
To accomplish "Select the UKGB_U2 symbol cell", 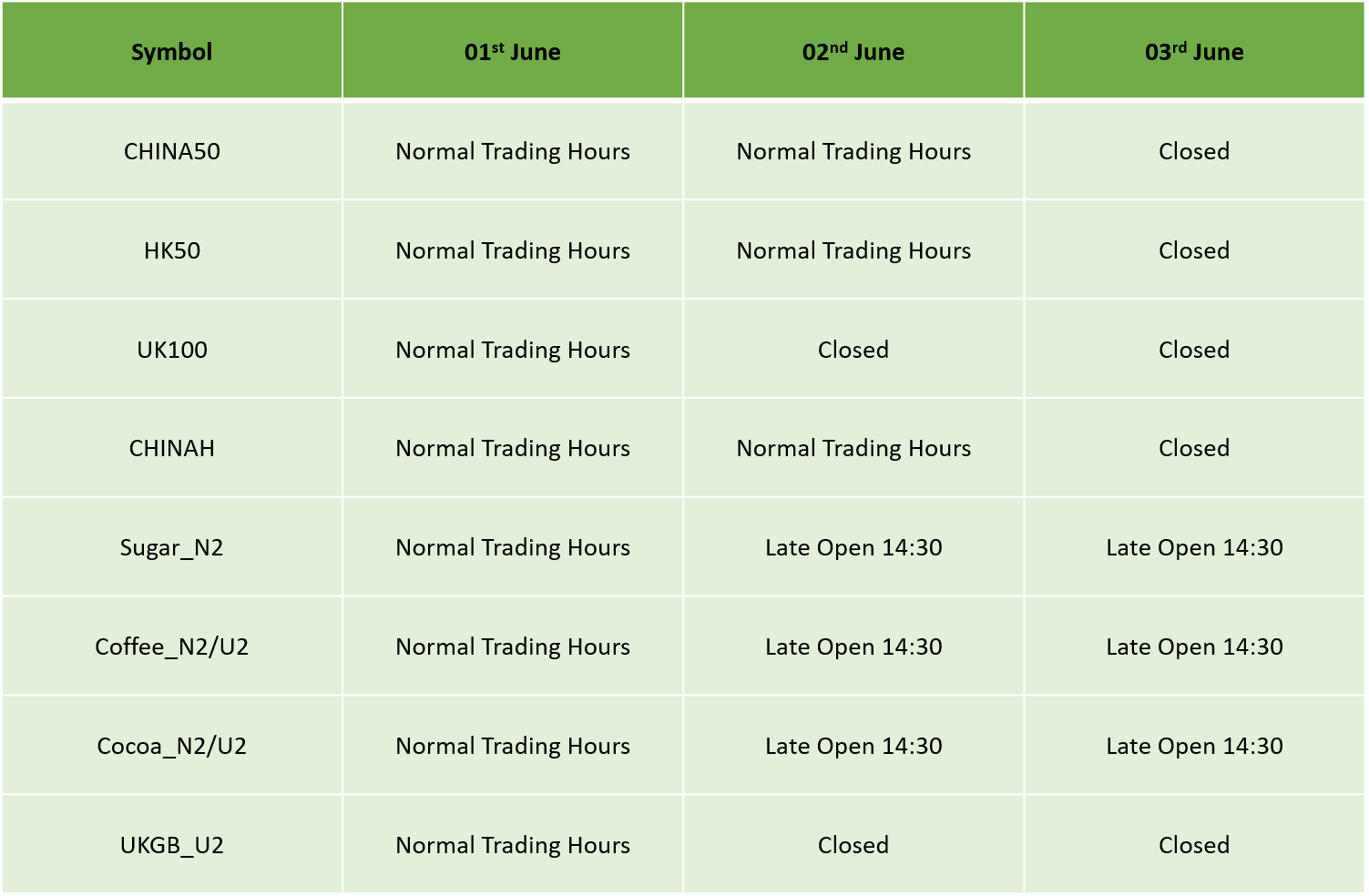I will 171,845.
